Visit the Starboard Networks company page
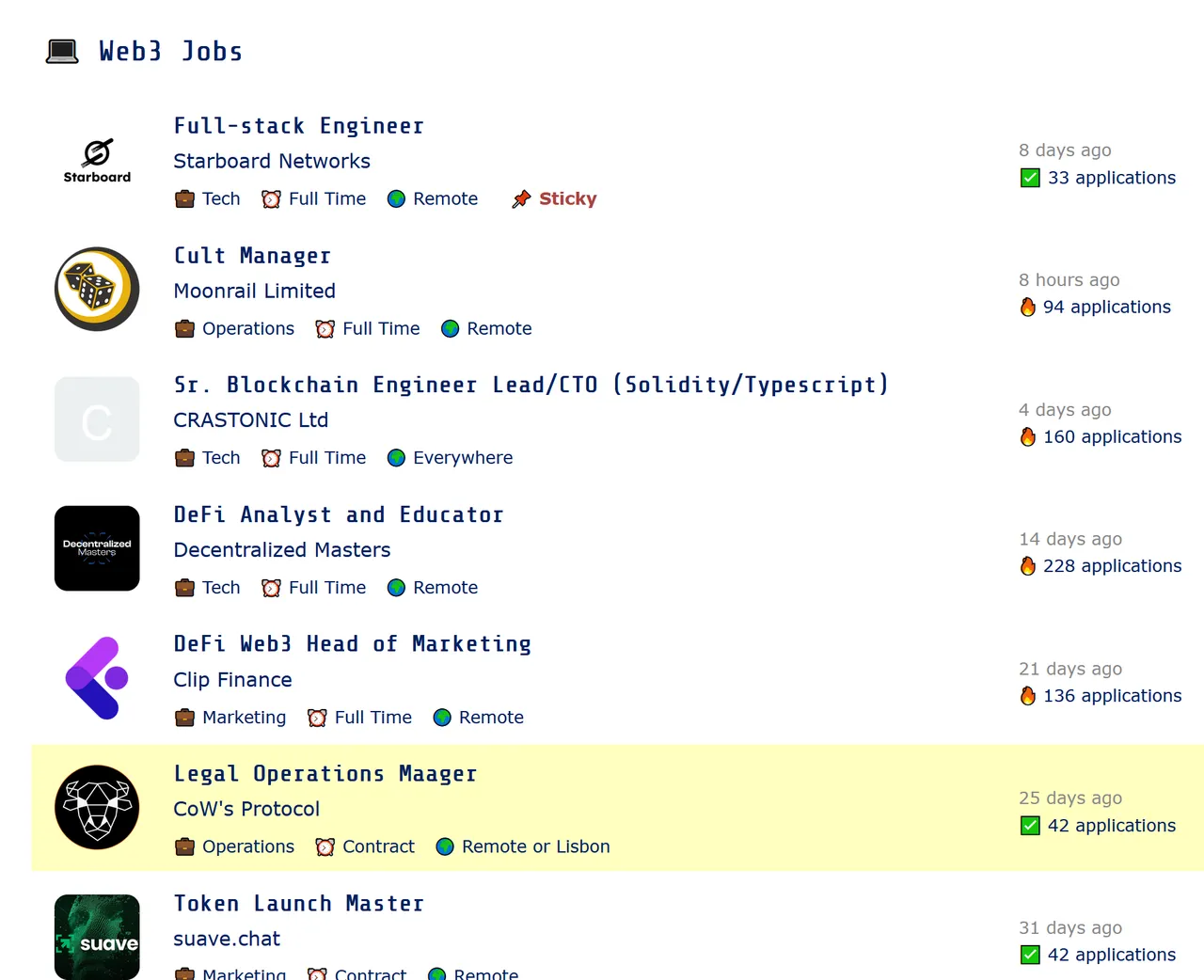The image size is (1204, 980). (x=272, y=162)
